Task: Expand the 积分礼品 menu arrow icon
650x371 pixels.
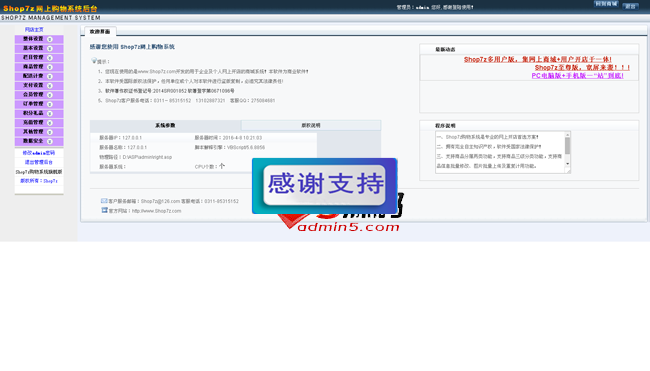Action: pyautogui.click(x=50, y=114)
